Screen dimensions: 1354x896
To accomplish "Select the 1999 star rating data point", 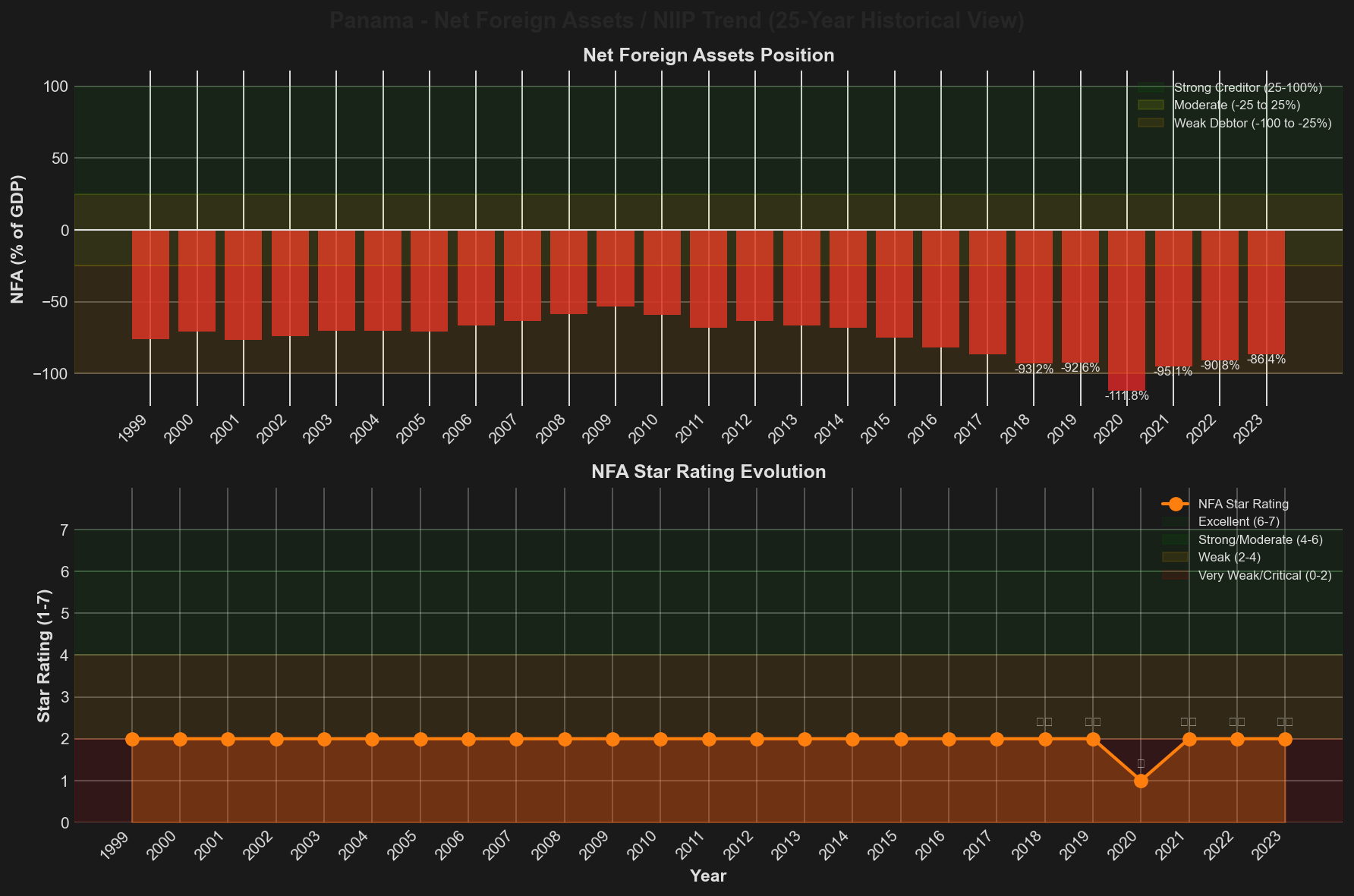I will point(132,739).
